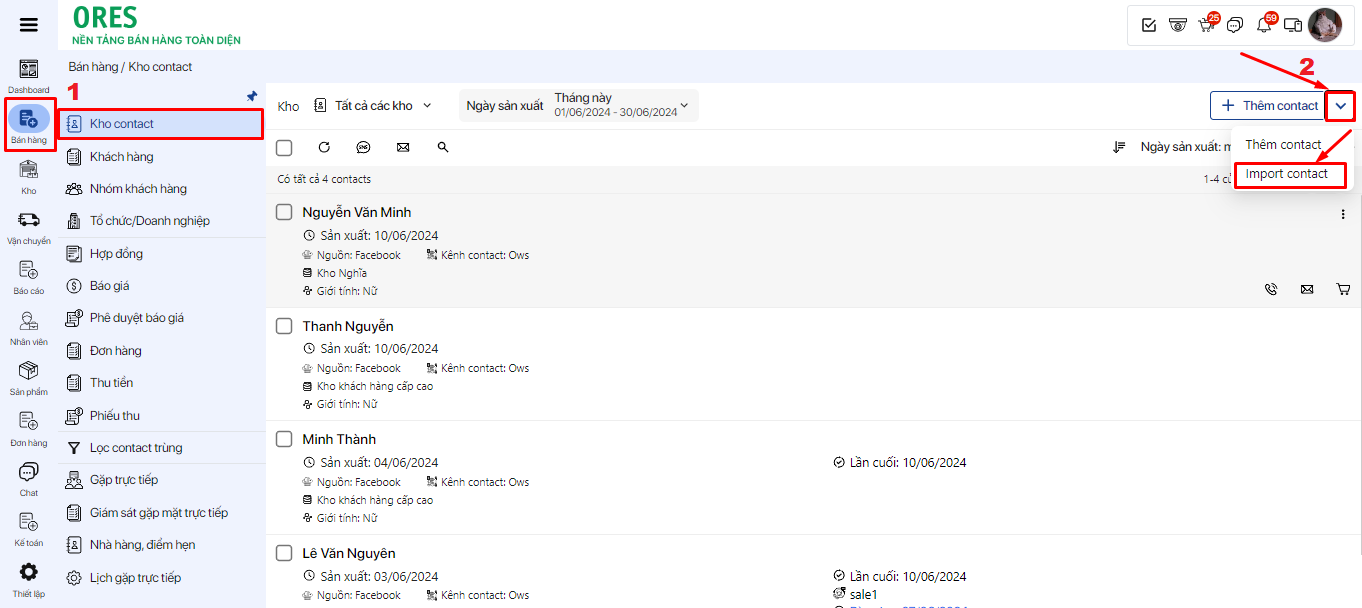Tick the checkbox for Nguyễn Văn Minh
1362x608 pixels.
(x=284, y=212)
